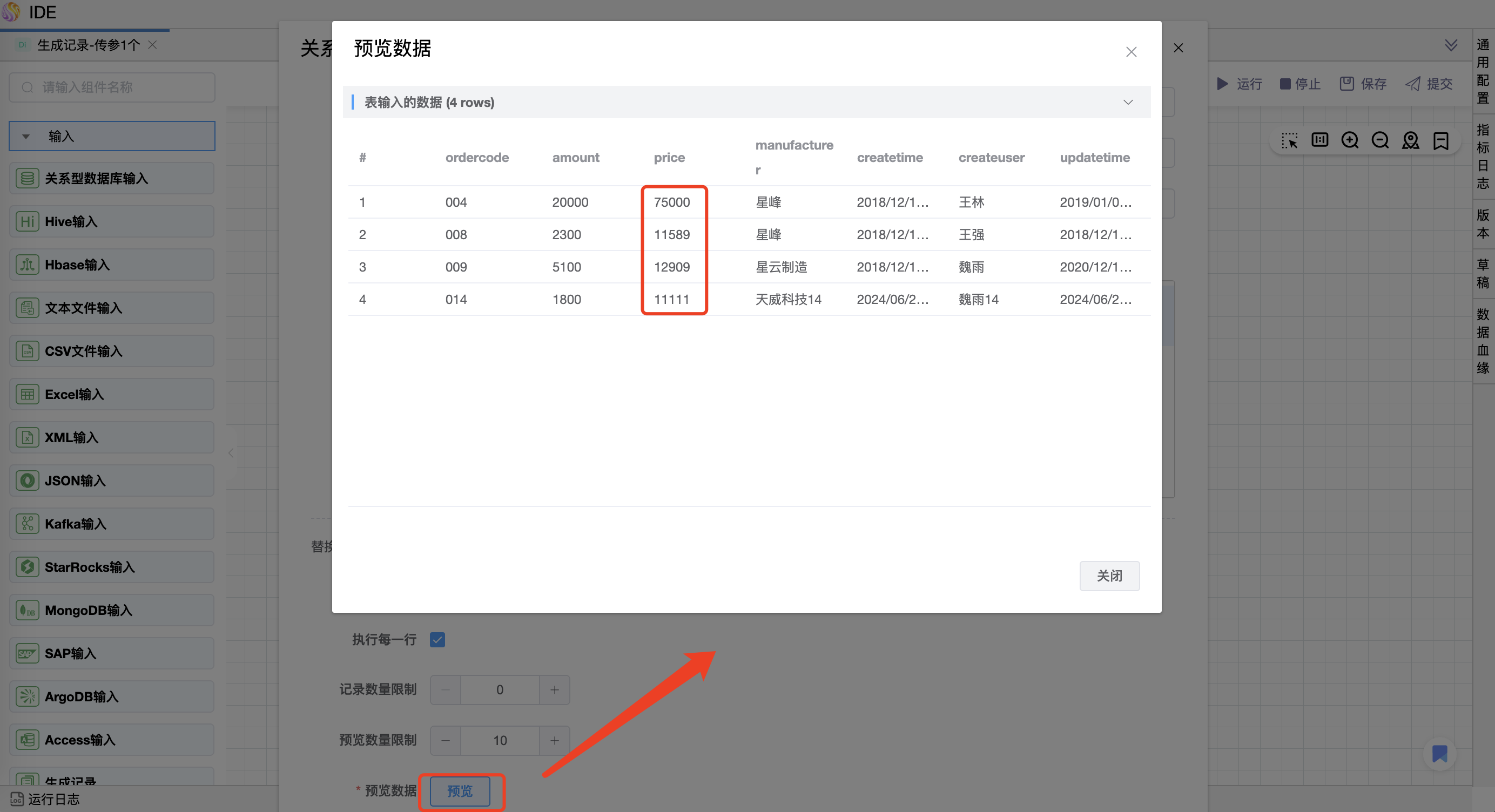Viewport: 1495px width, 812px height.
Task: Increase the 预览数量限制 stepper value
Action: [x=554, y=740]
